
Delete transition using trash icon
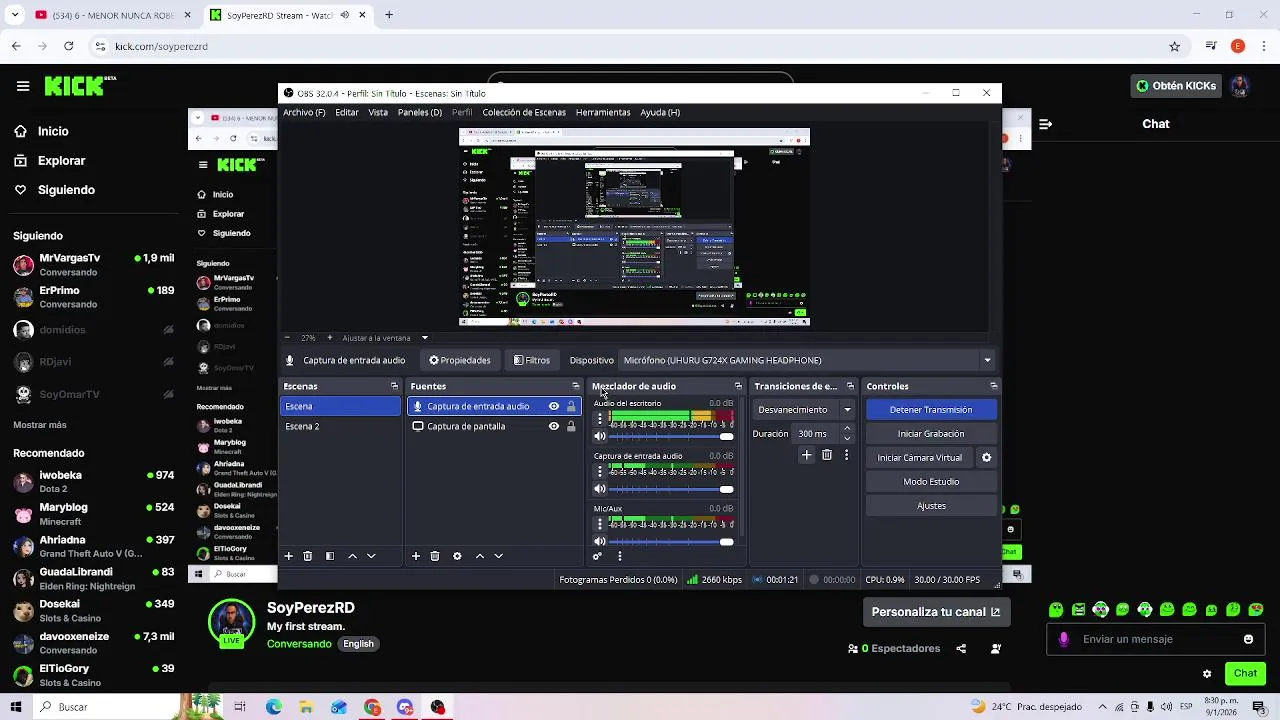pos(827,455)
